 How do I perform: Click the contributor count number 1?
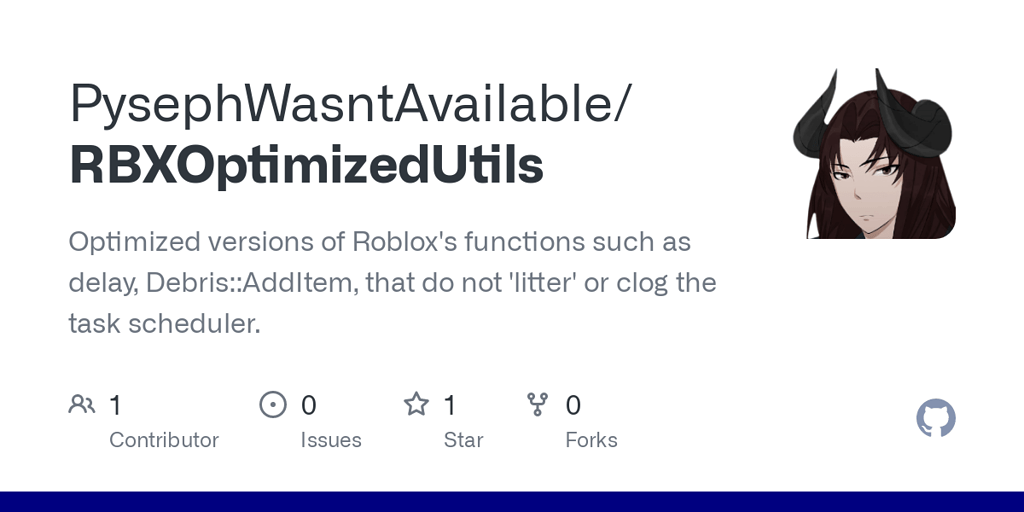click(x=115, y=405)
